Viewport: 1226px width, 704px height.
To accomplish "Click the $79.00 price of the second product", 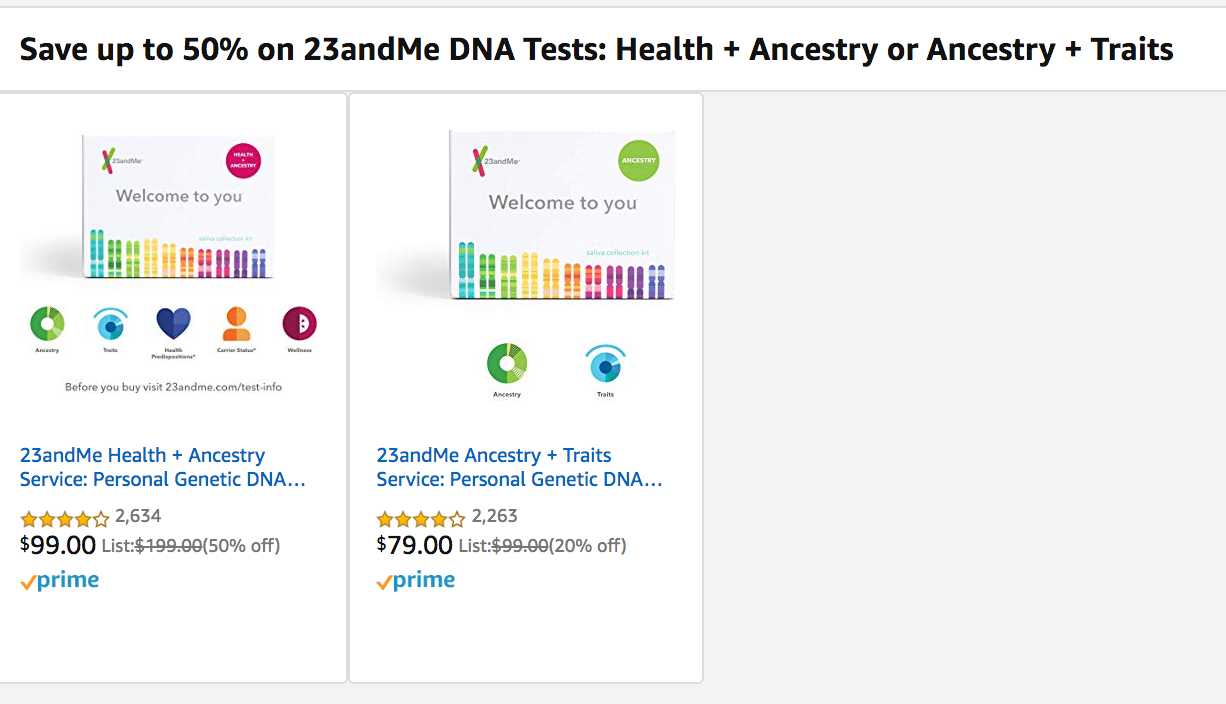I will click(x=415, y=546).
